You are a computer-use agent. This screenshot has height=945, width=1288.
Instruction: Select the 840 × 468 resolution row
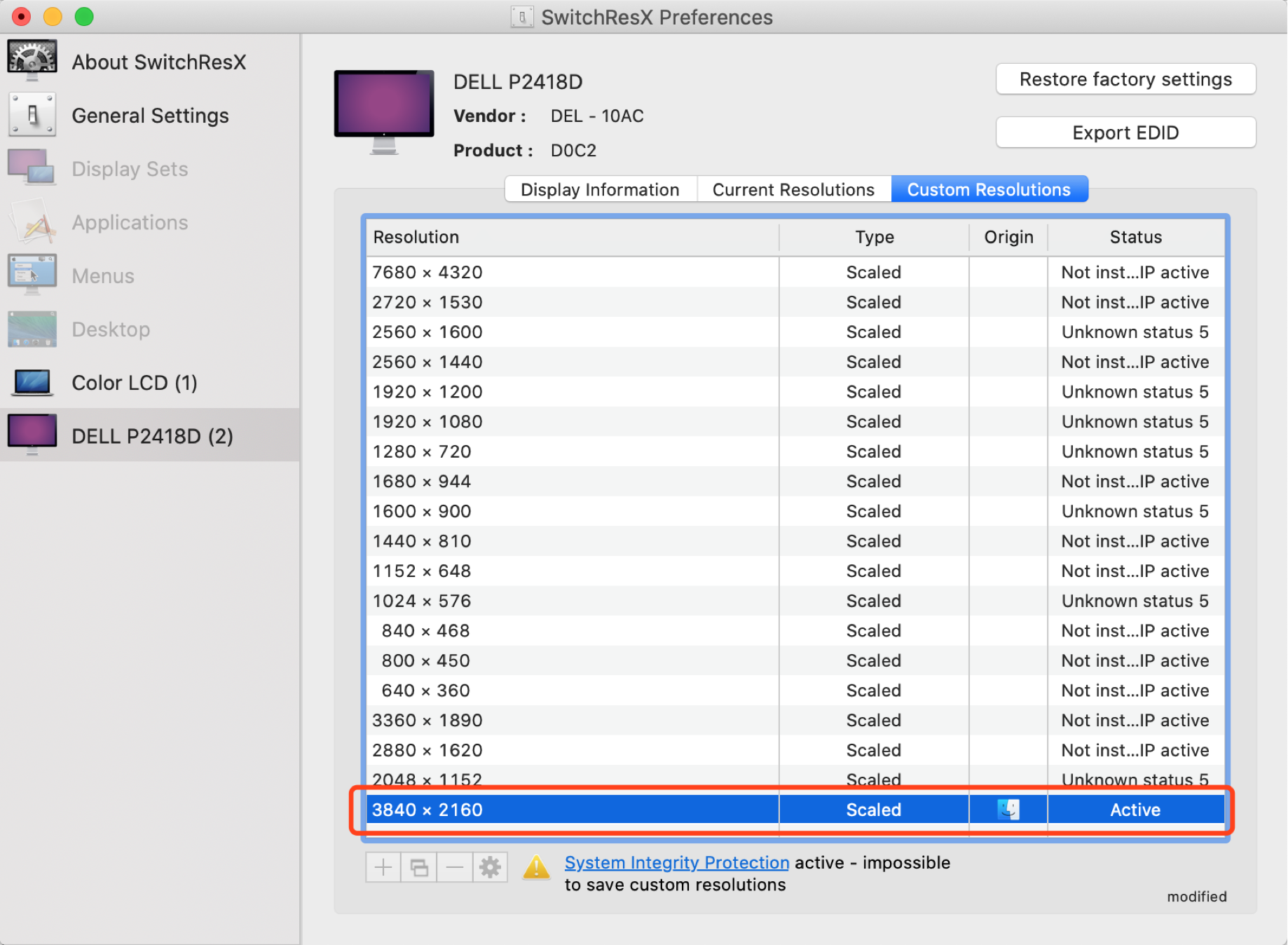click(795, 631)
